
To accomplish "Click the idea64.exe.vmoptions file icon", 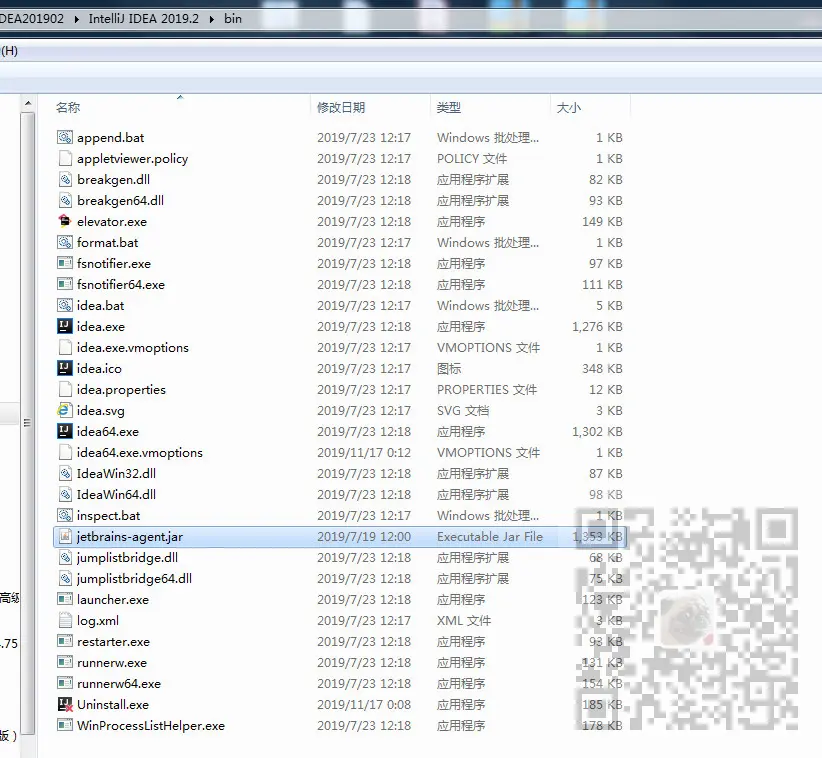I will pyautogui.click(x=64, y=452).
